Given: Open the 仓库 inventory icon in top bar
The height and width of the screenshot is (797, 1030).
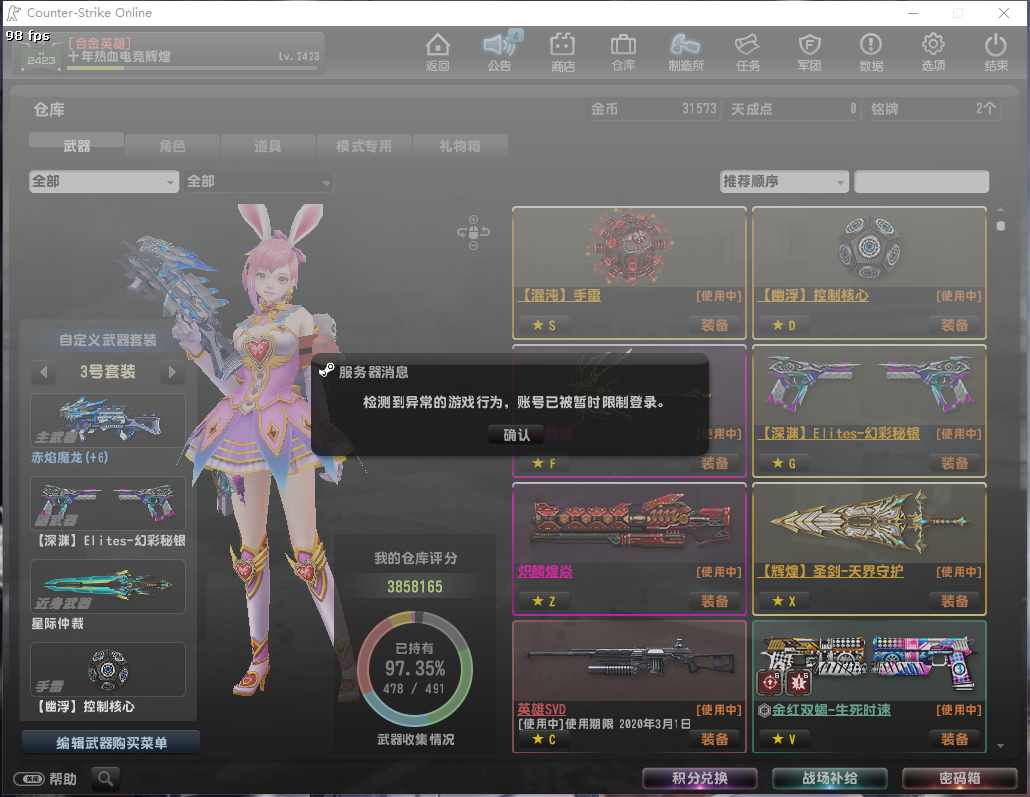Looking at the screenshot, I should tap(623, 53).
